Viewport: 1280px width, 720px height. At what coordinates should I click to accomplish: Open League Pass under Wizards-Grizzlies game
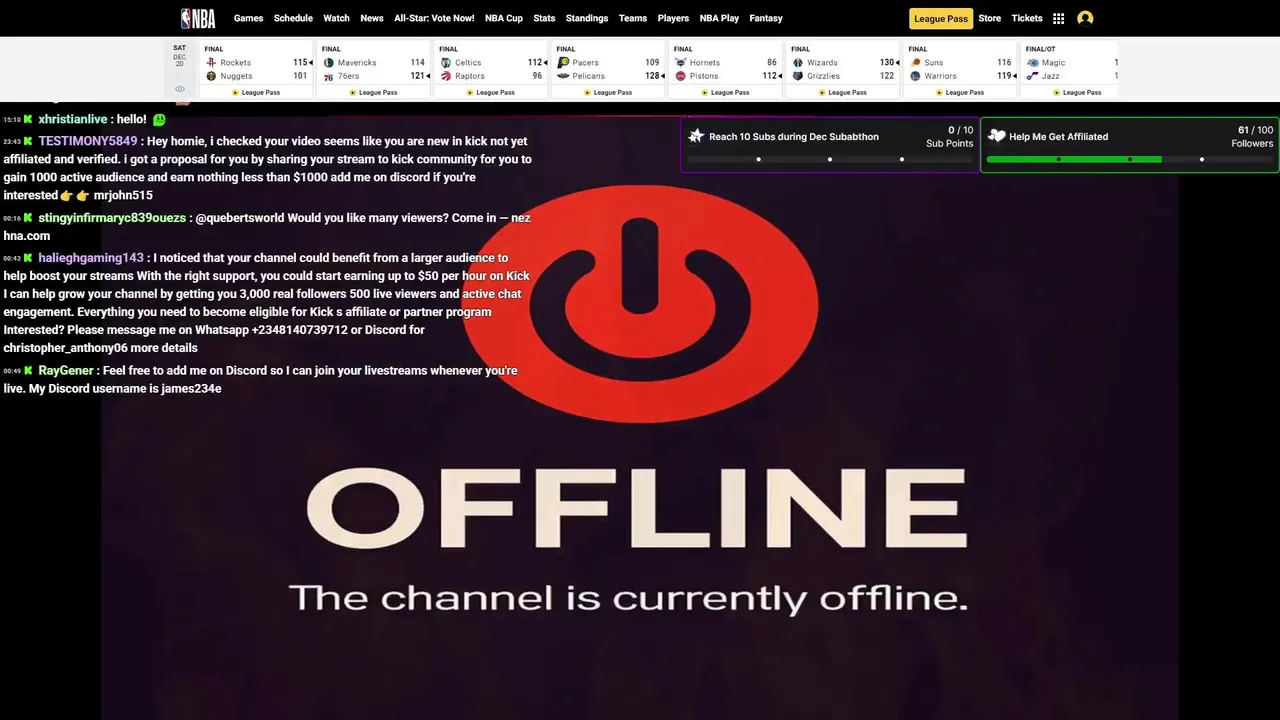(842, 92)
